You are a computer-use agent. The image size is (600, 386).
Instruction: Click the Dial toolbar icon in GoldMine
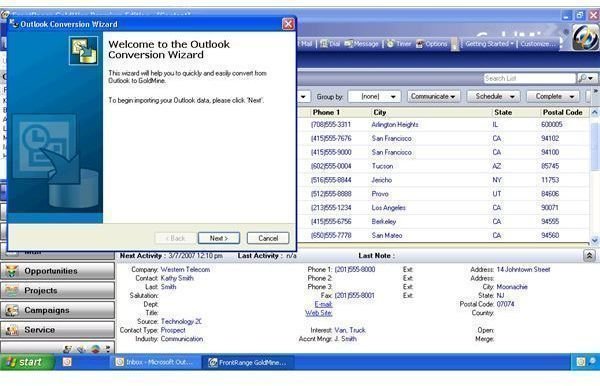pos(330,44)
